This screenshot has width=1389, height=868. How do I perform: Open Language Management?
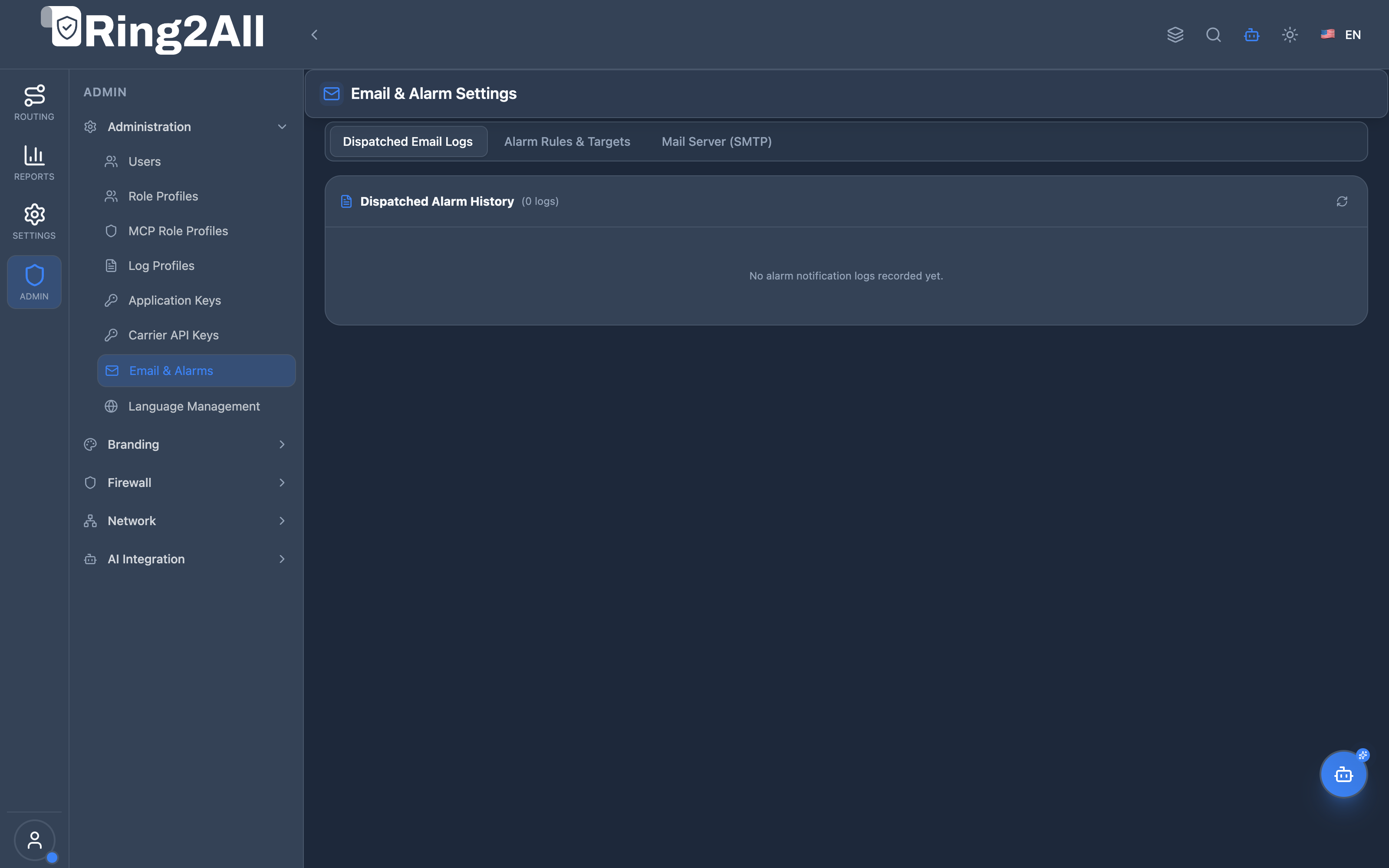click(x=196, y=407)
